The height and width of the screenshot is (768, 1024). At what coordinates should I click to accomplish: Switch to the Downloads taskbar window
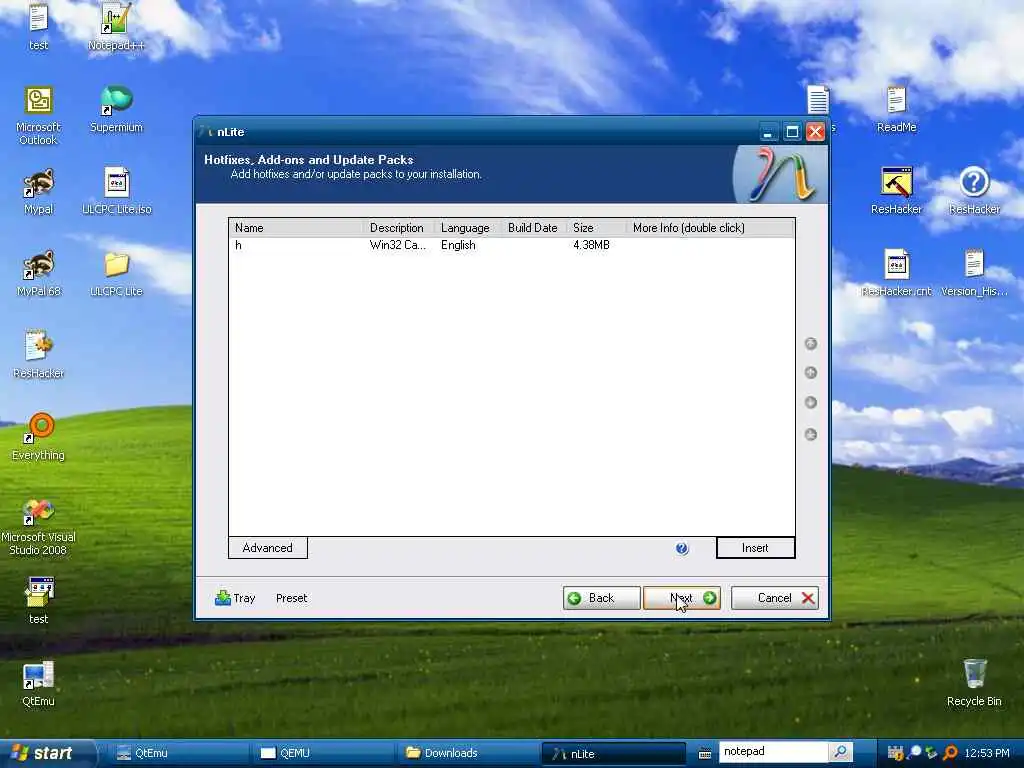(x=467, y=753)
